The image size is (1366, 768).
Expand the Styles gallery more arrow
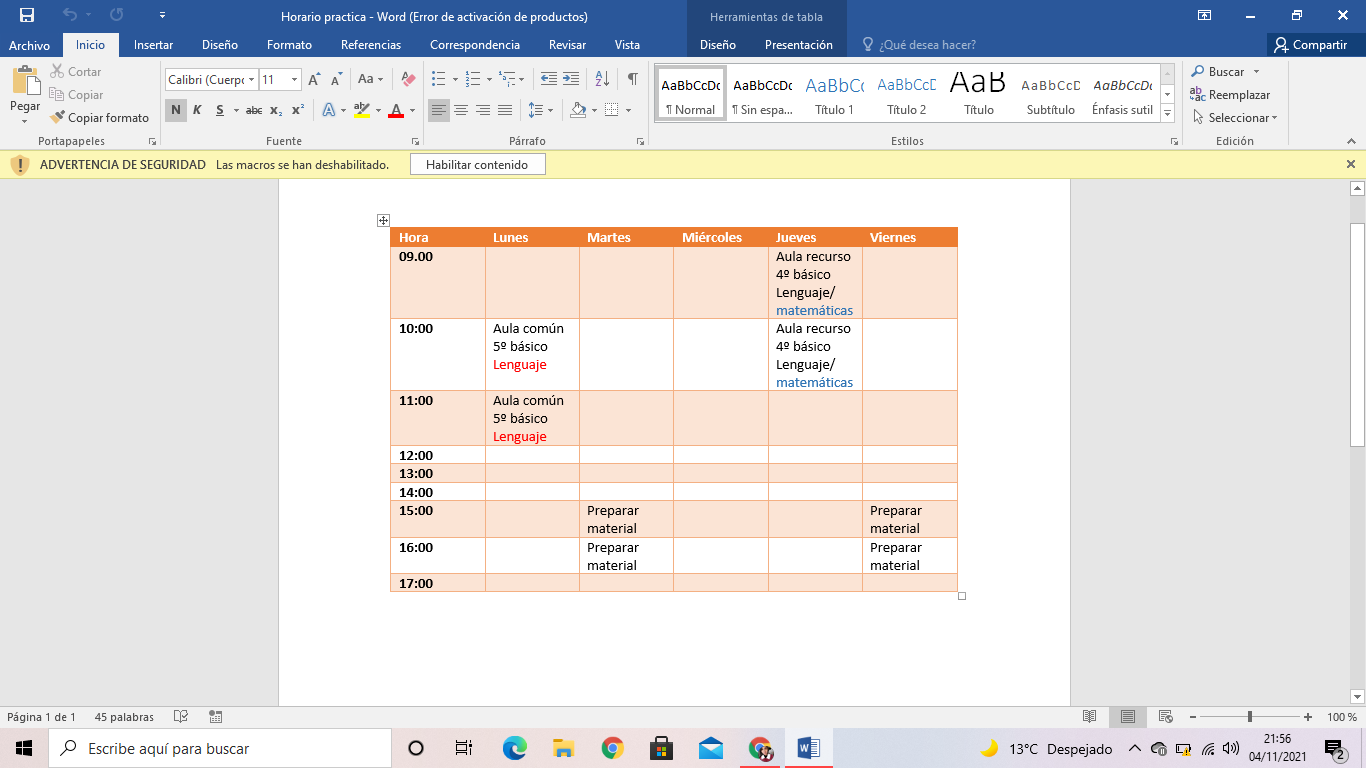(x=1167, y=115)
